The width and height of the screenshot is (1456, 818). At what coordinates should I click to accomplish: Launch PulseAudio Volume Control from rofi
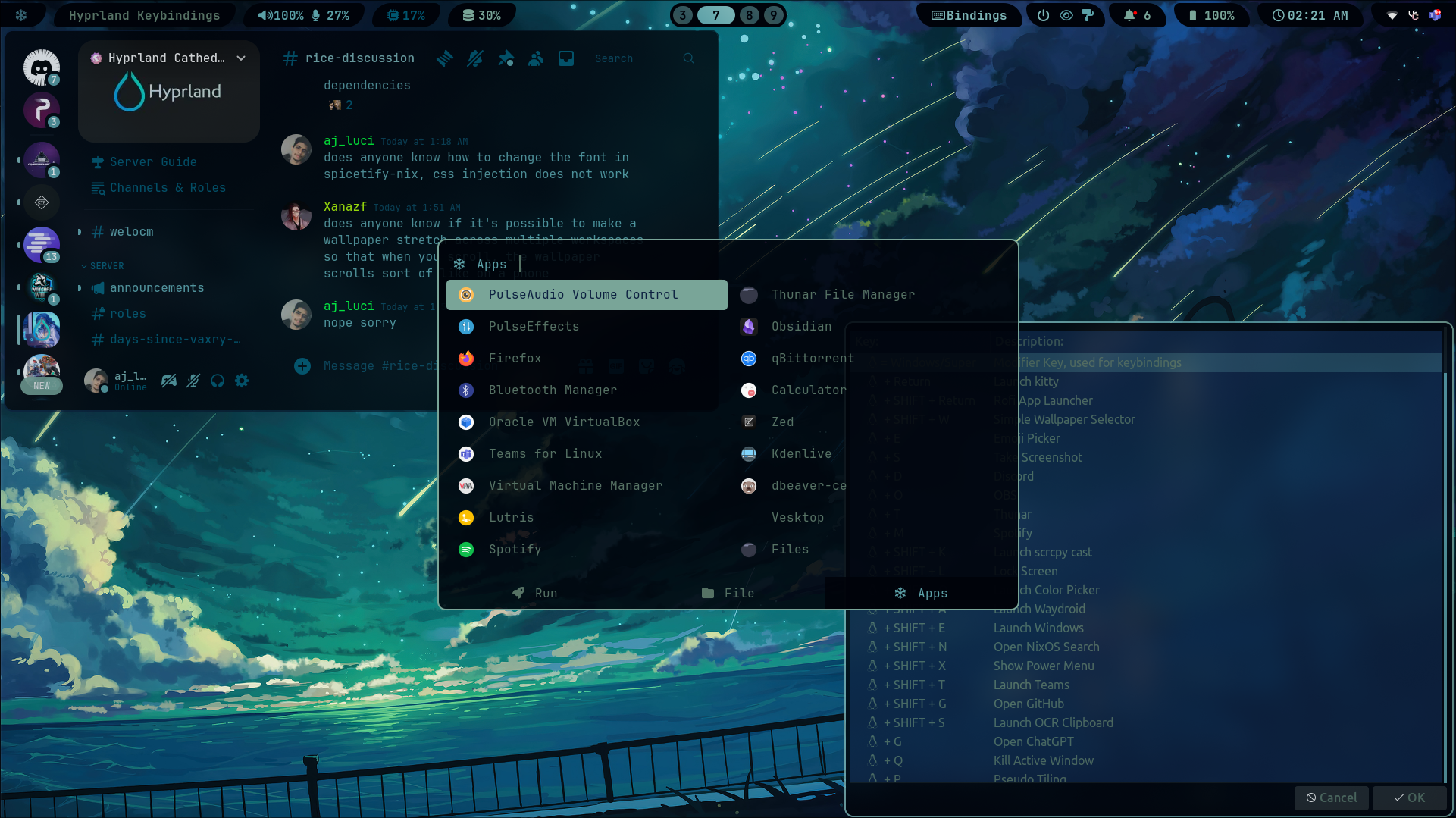(x=587, y=294)
